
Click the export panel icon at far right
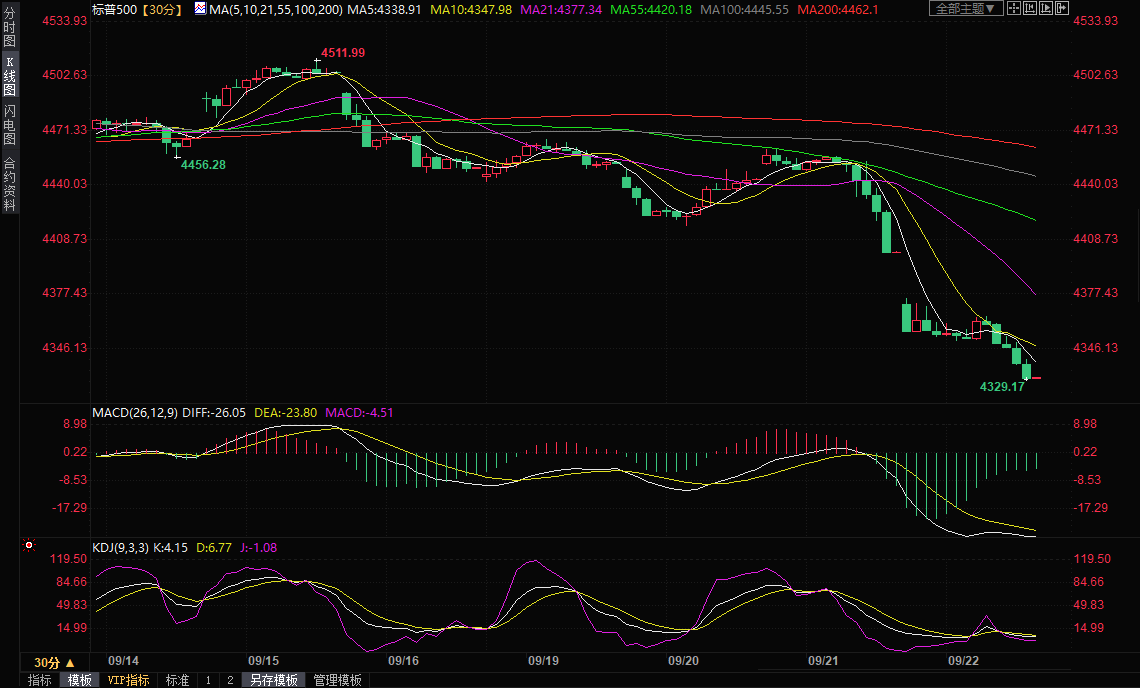click(1064, 9)
